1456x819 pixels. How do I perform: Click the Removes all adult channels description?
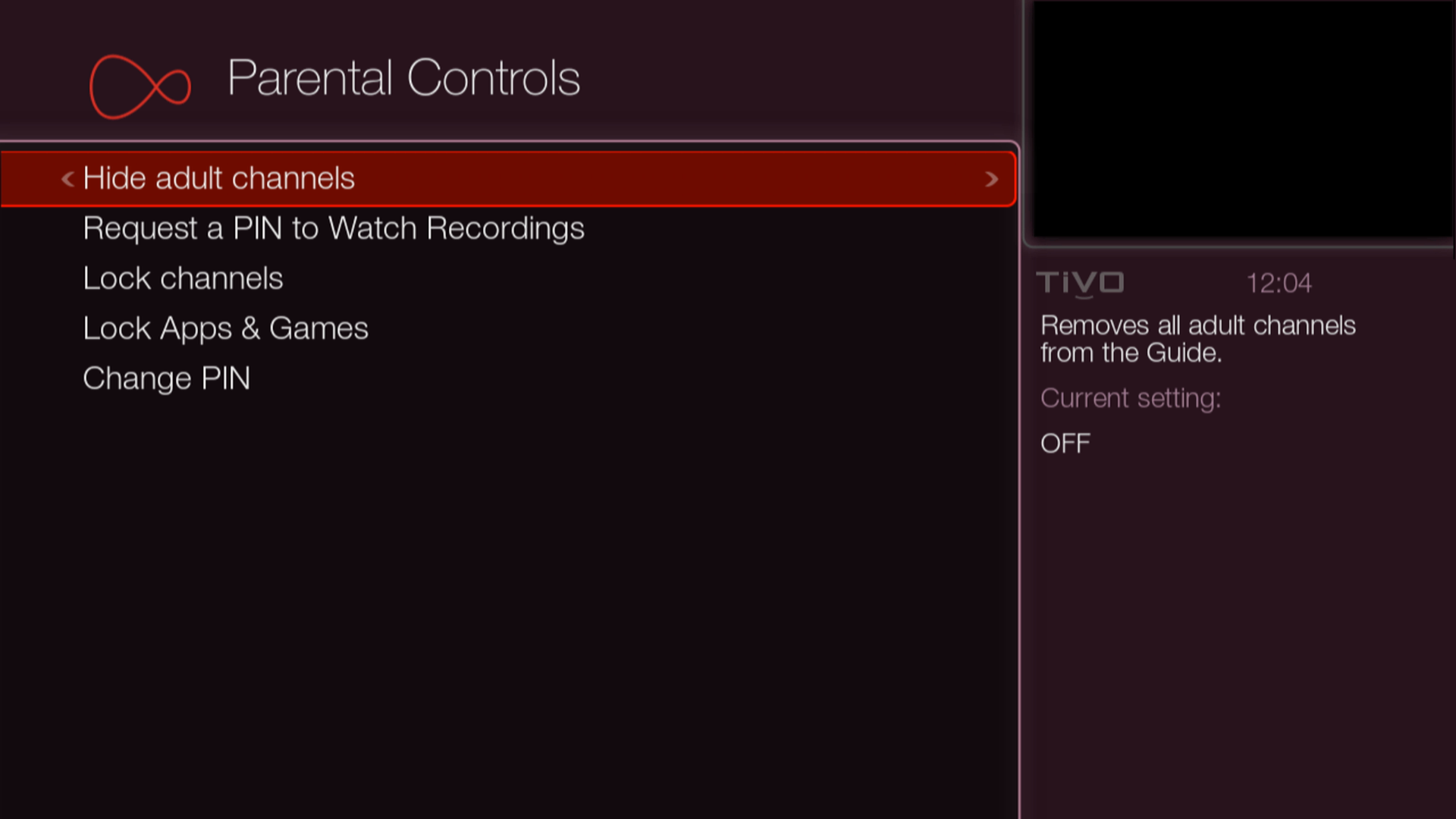[x=1197, y=339]
